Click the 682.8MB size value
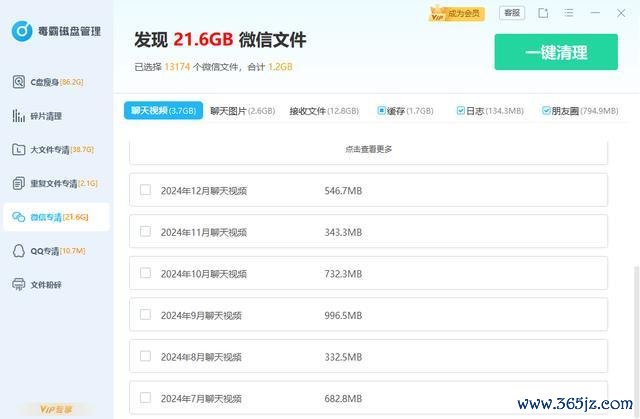640x419 pixels. point(343,399)
